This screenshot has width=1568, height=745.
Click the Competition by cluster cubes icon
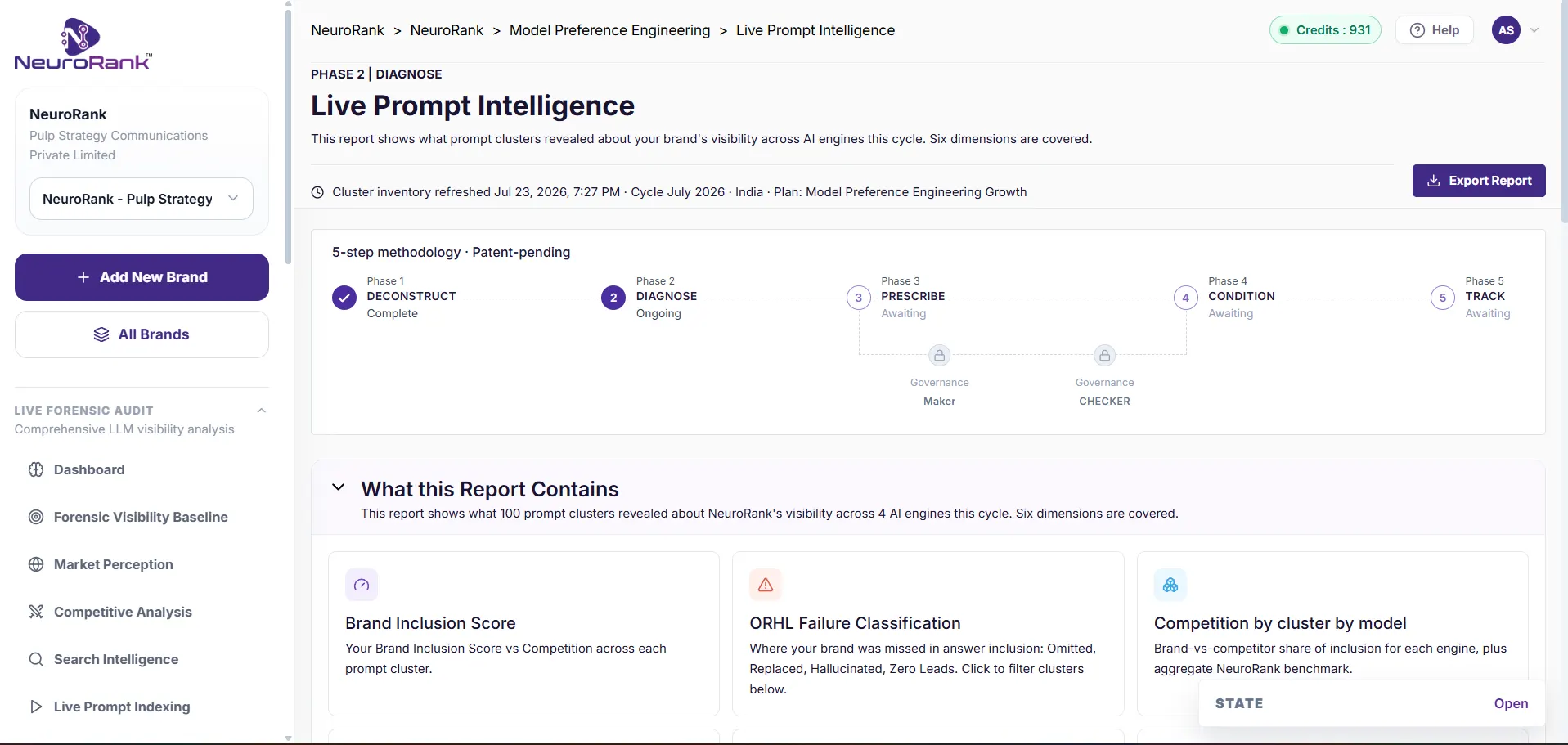coord(1170,585)
